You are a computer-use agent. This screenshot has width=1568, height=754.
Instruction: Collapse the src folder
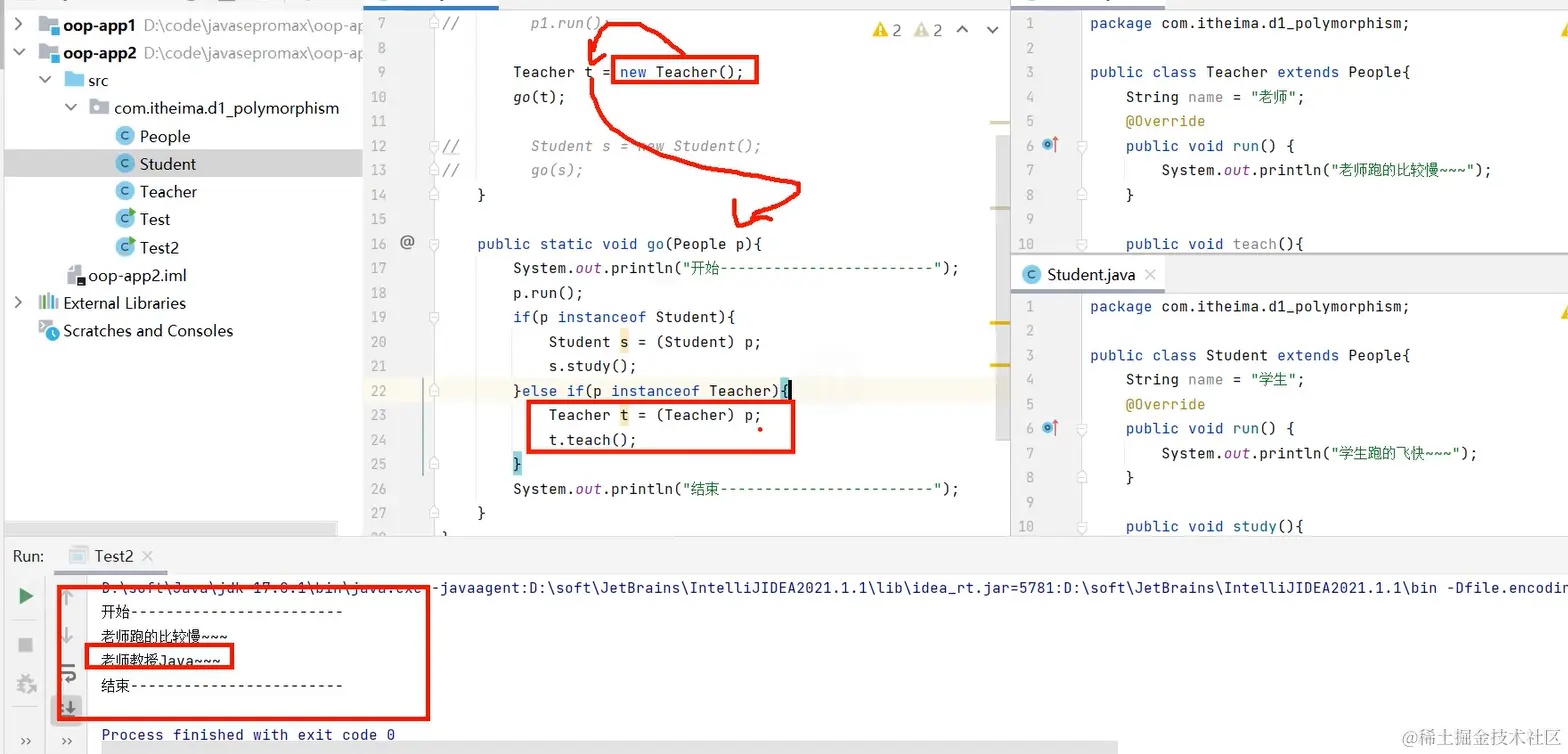point(45,80)
